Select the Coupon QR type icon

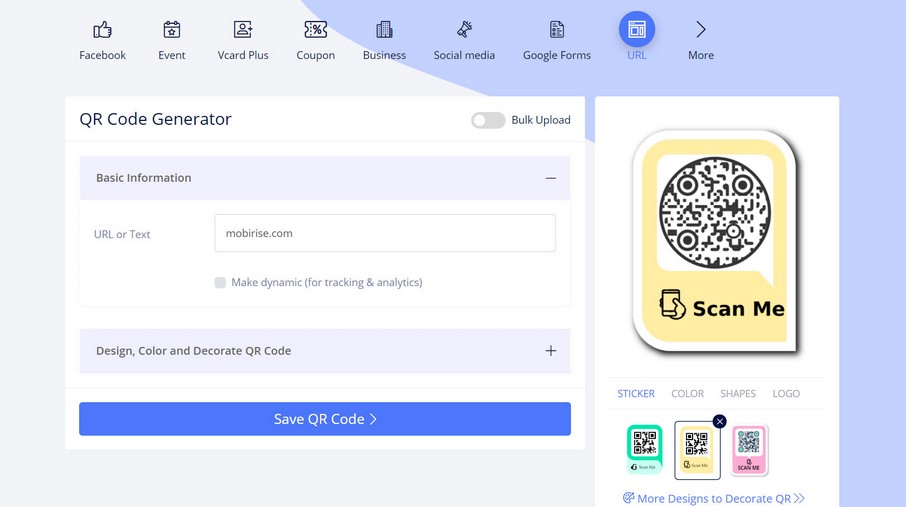coord(315,30)
